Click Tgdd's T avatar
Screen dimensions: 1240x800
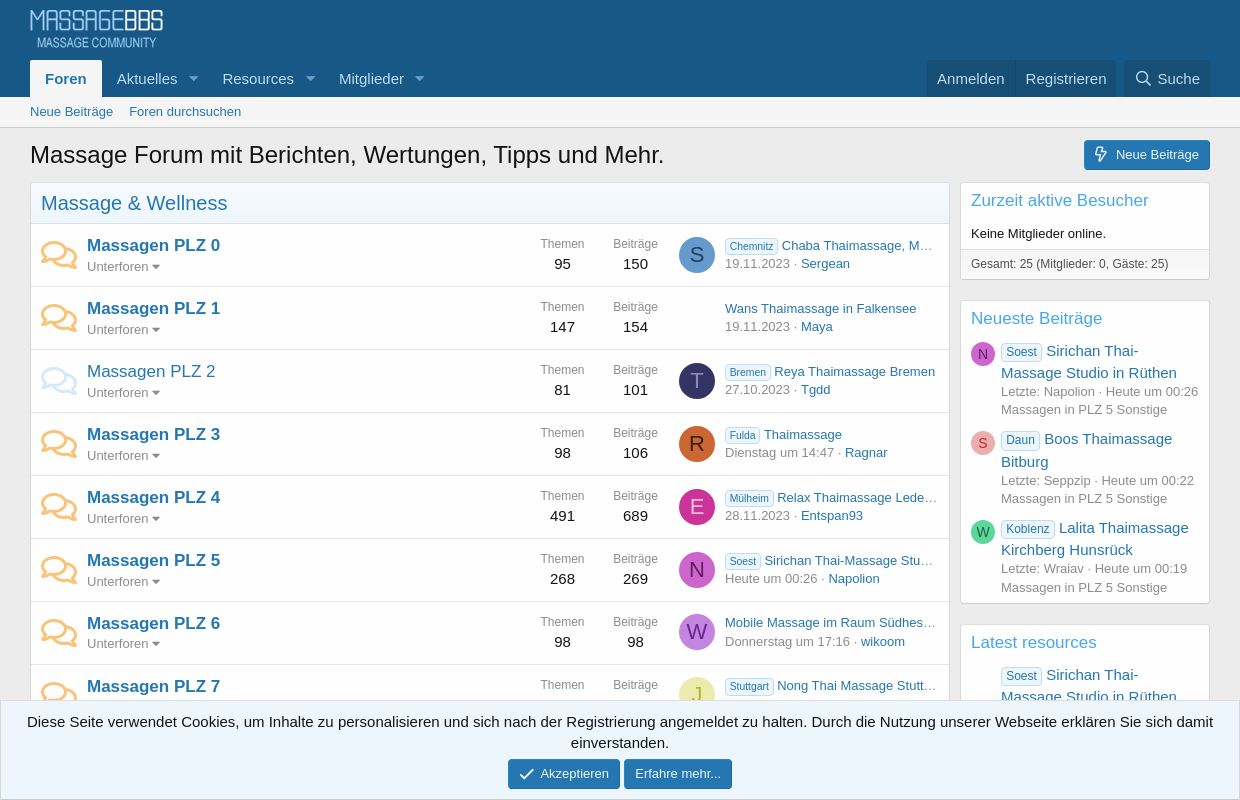(x=697, y=381)
